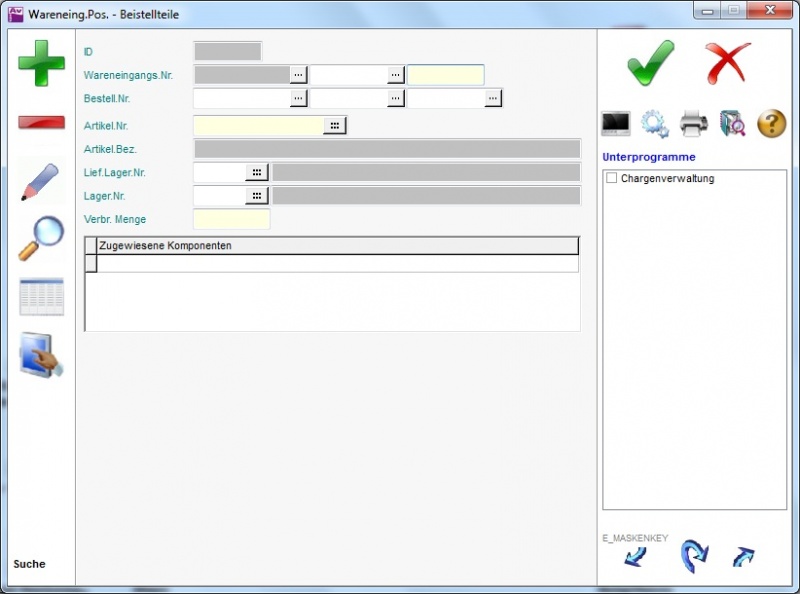Click first Bestell.Nr. ellipsis button
Screen dimensions: 800x594
point(298,98)
